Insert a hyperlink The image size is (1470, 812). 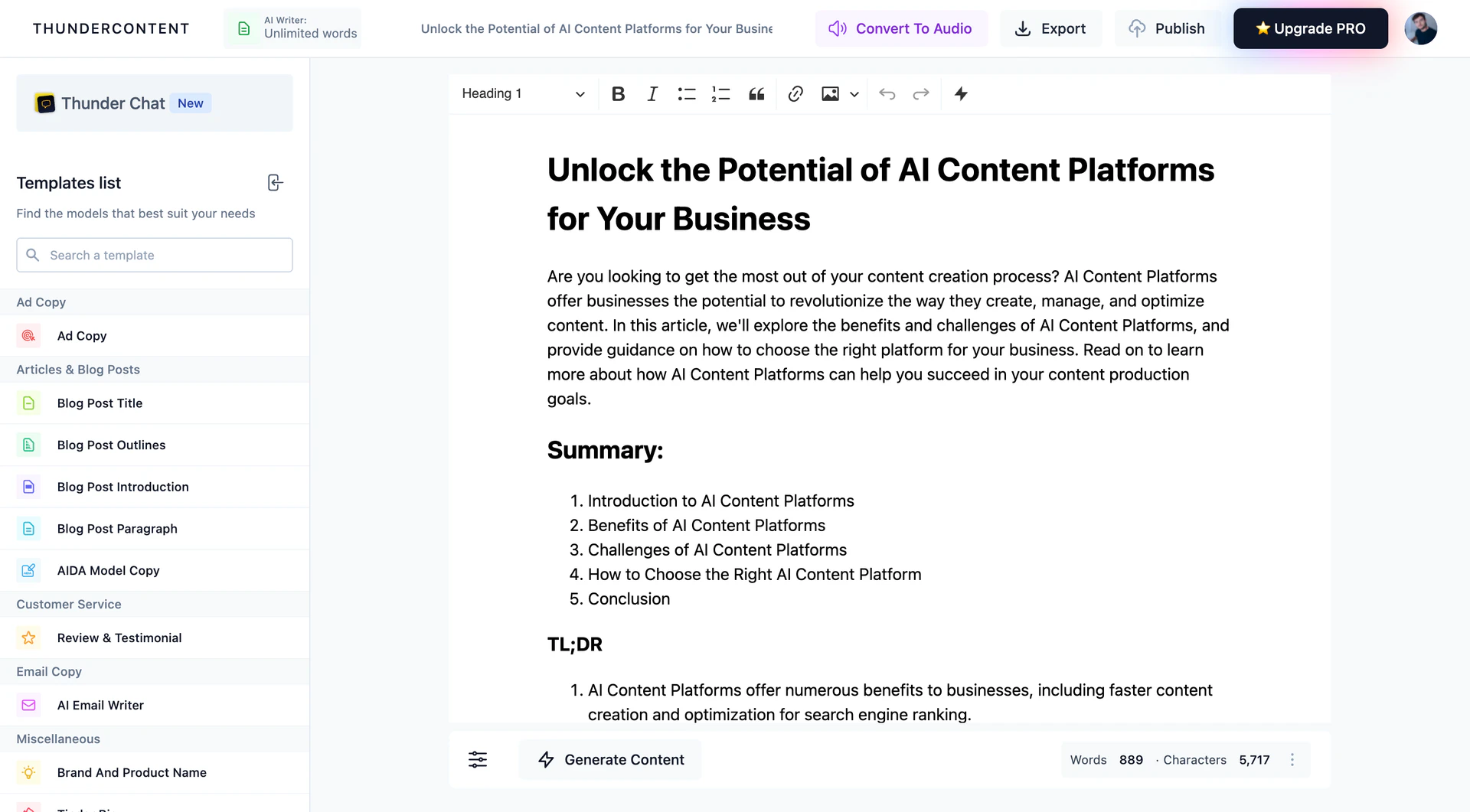(x=795, y=93)
